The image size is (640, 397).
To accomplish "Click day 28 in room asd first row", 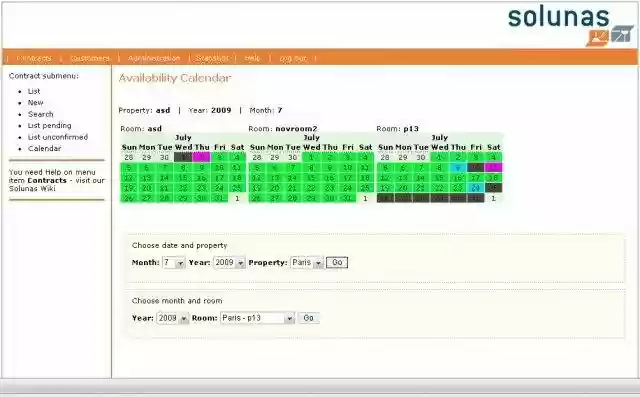I will [129, 157].
